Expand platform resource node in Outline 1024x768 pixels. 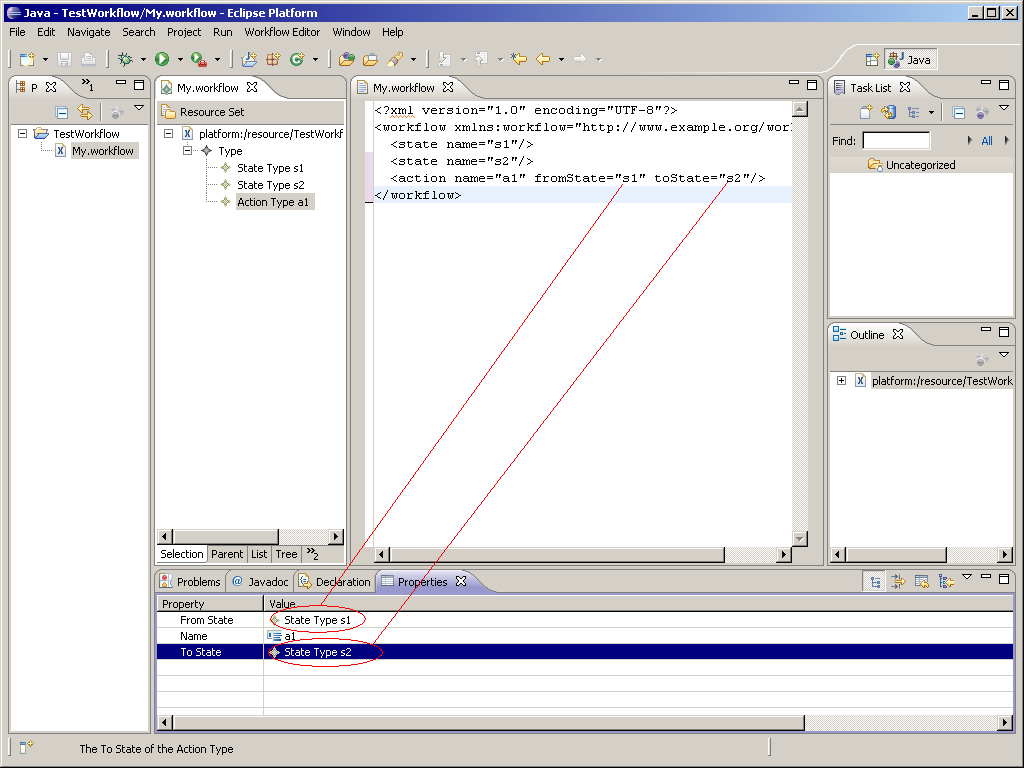tap(842, 381)
